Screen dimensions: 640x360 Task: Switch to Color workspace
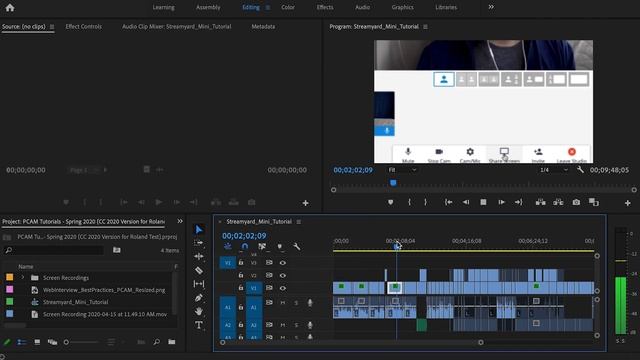point(288,7)
